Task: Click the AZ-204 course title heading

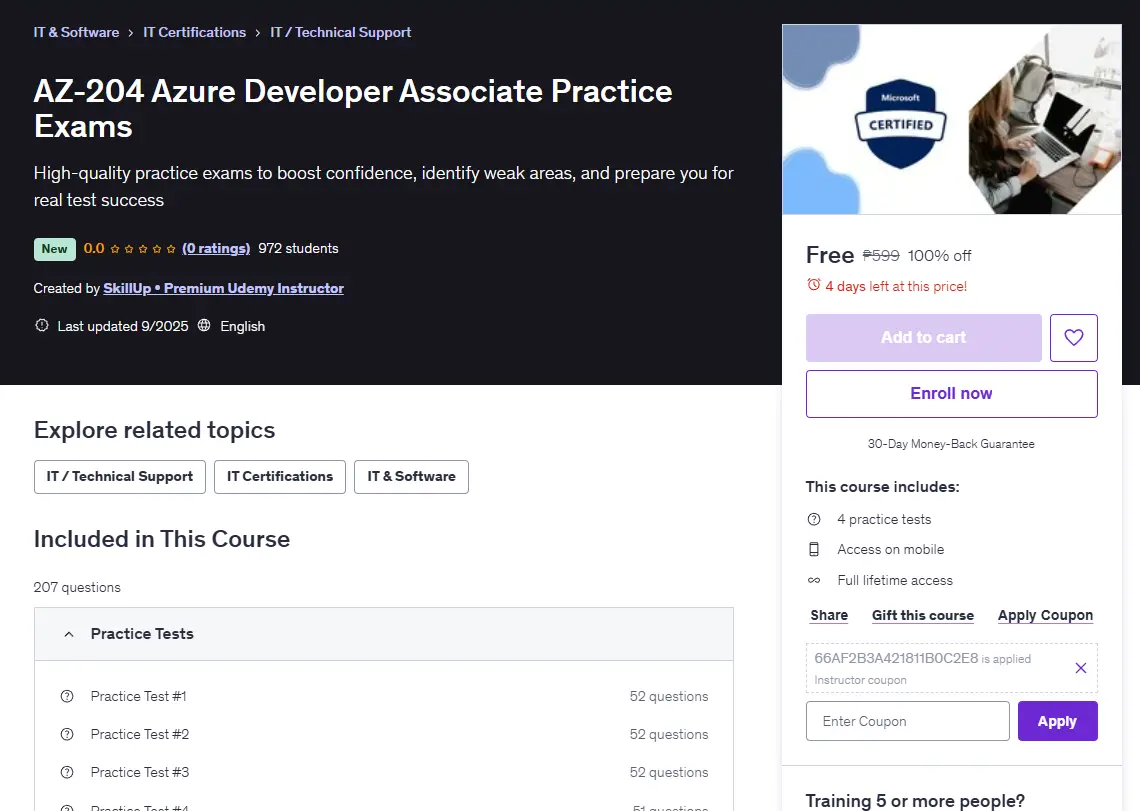Action: coord(353,108)
